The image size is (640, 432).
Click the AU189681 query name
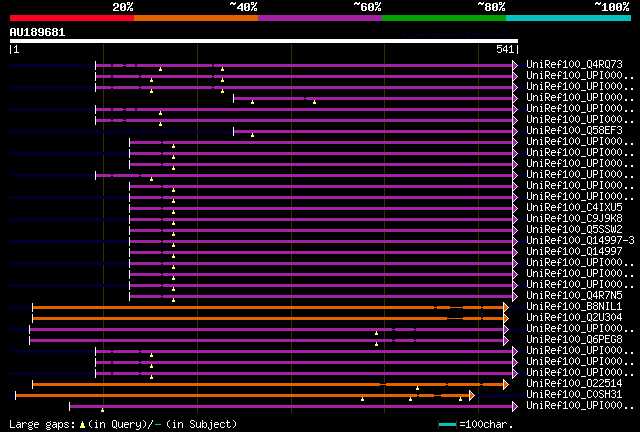37,32
